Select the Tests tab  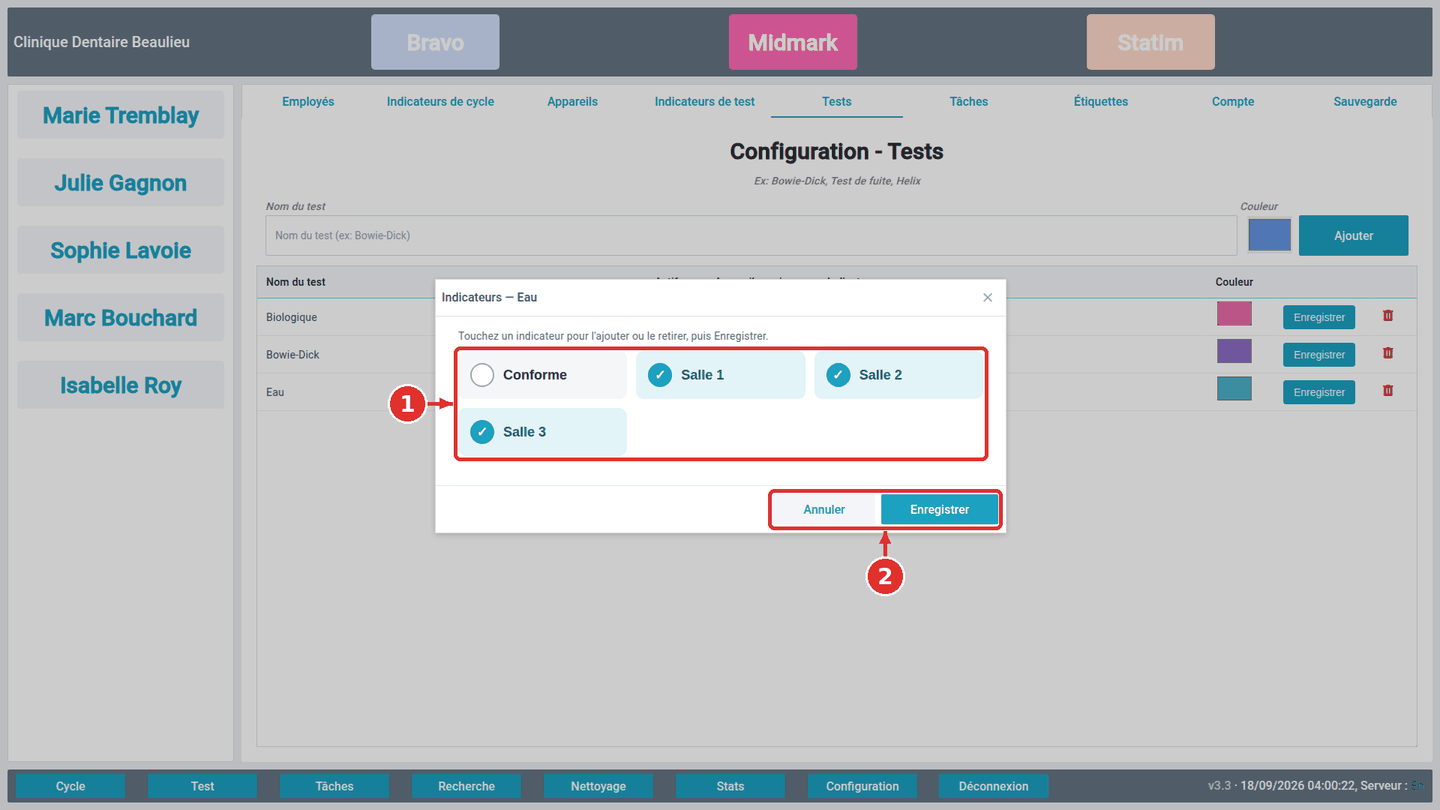click(837, 101)
